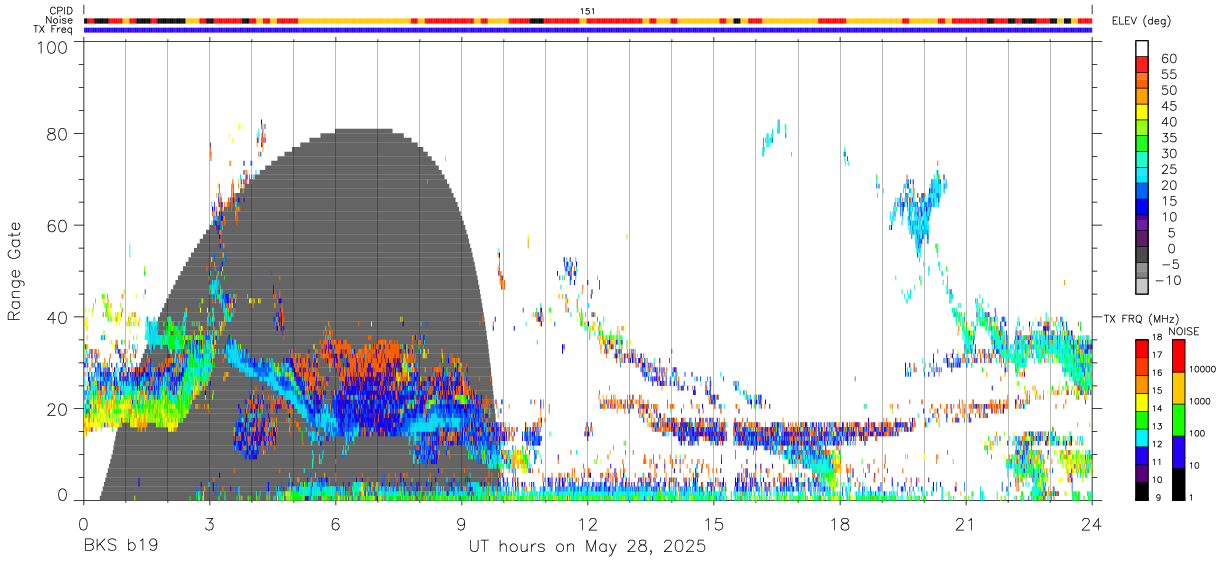
Task: Click range gate tick label 60 on left axis
Action: [58, 225]
